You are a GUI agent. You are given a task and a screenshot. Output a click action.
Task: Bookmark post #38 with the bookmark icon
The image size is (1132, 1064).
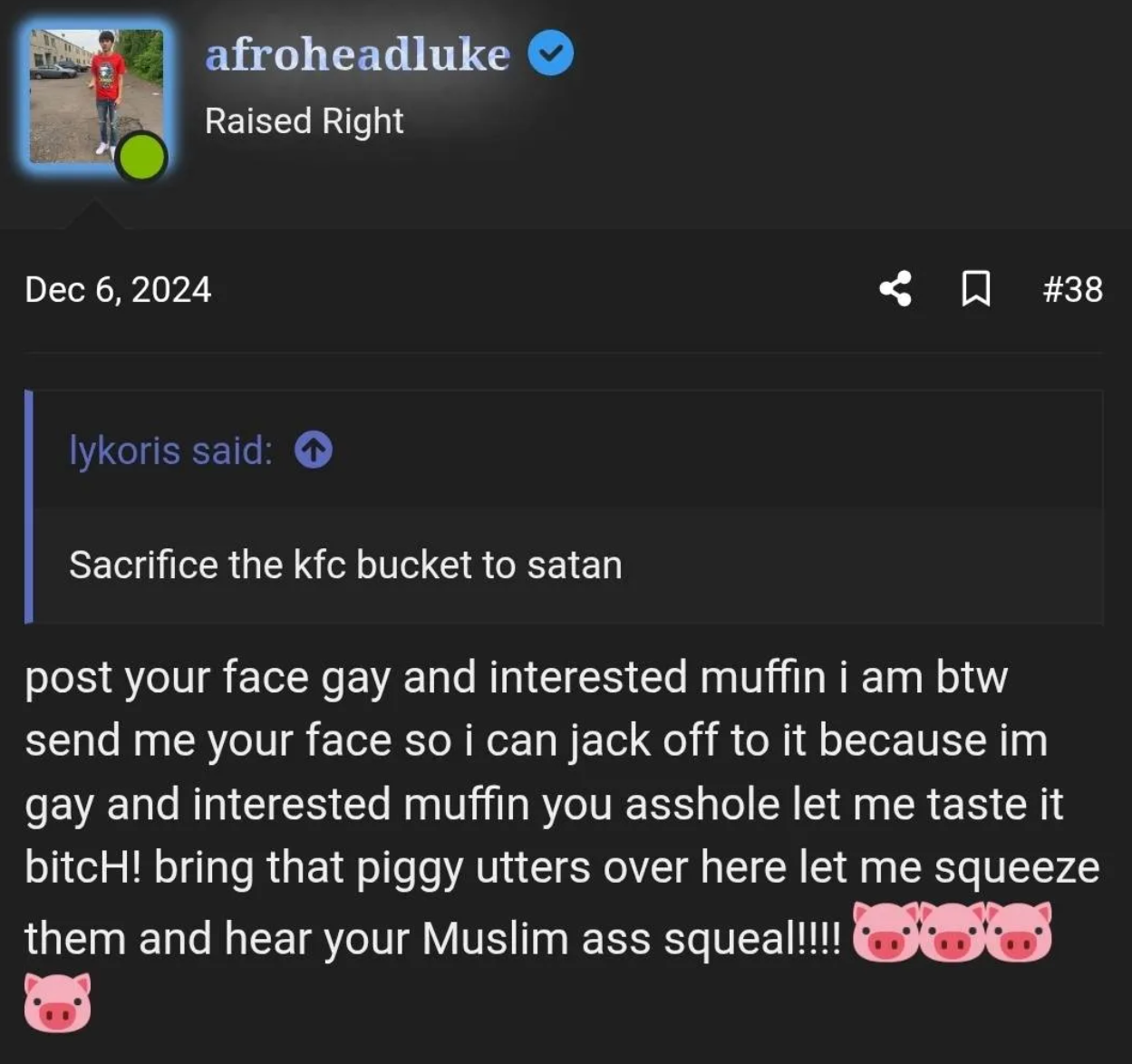975,289
